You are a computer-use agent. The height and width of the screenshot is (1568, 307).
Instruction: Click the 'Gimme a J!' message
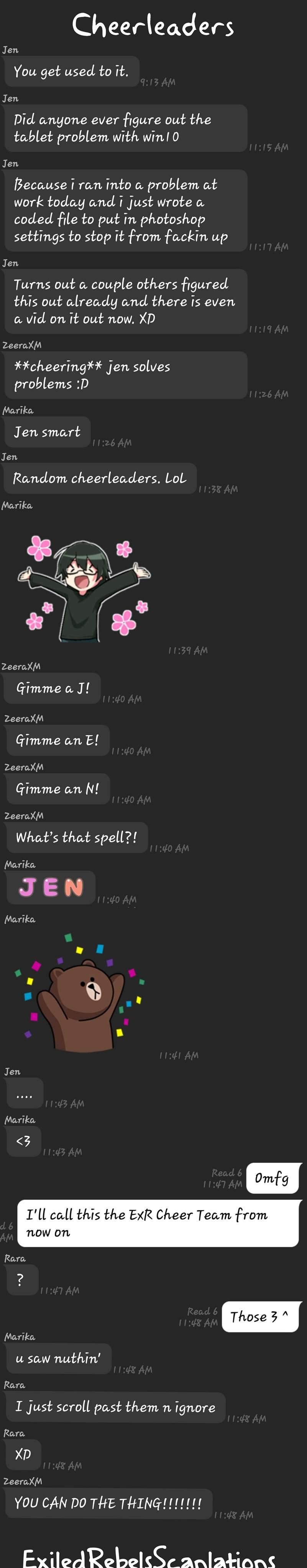(53, 688)
